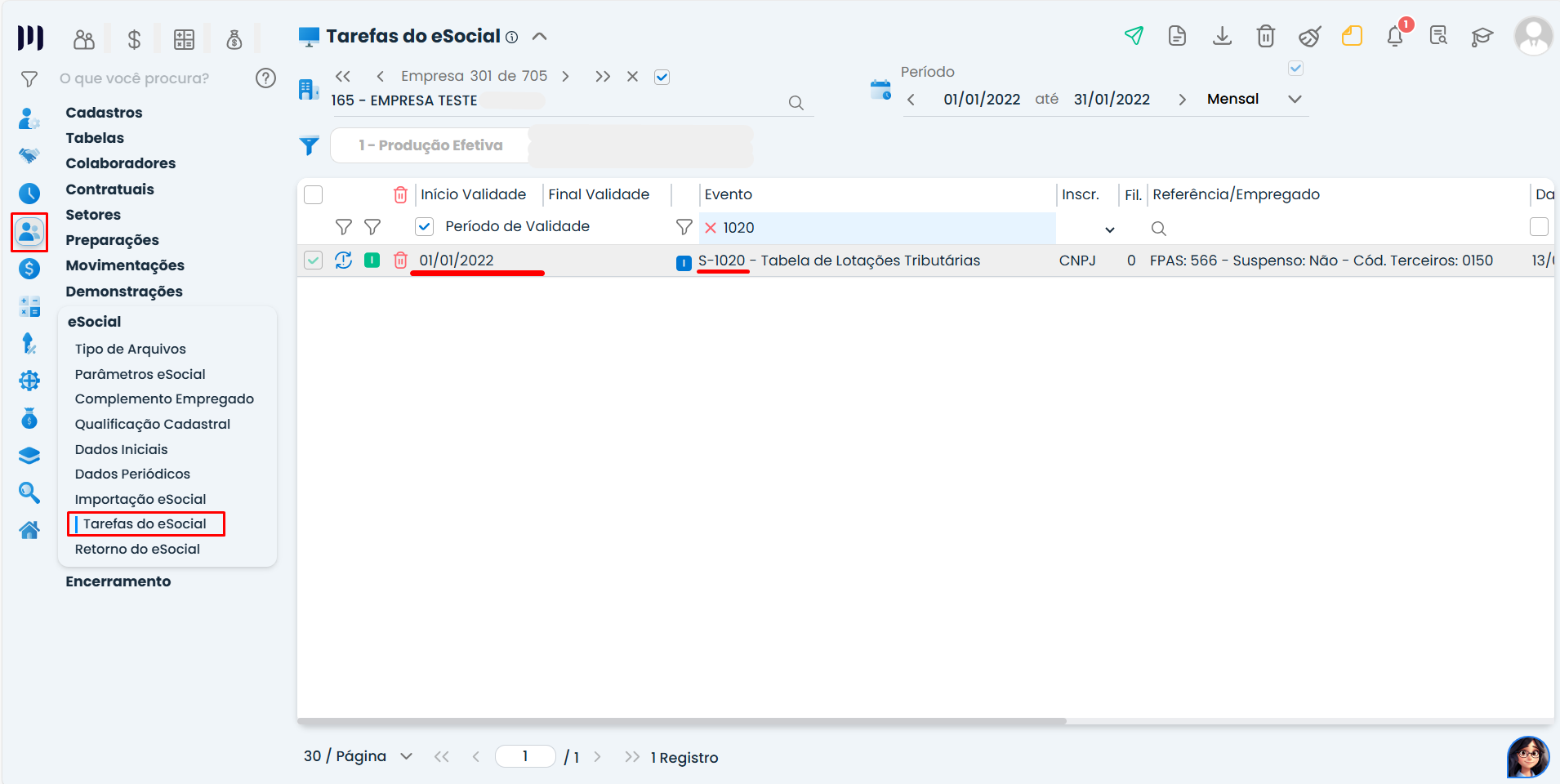The width and height of the screenshot is (1560, 784).
Task: Select the stacked layers icon in left sidebar
Action: tap(29, 455)
